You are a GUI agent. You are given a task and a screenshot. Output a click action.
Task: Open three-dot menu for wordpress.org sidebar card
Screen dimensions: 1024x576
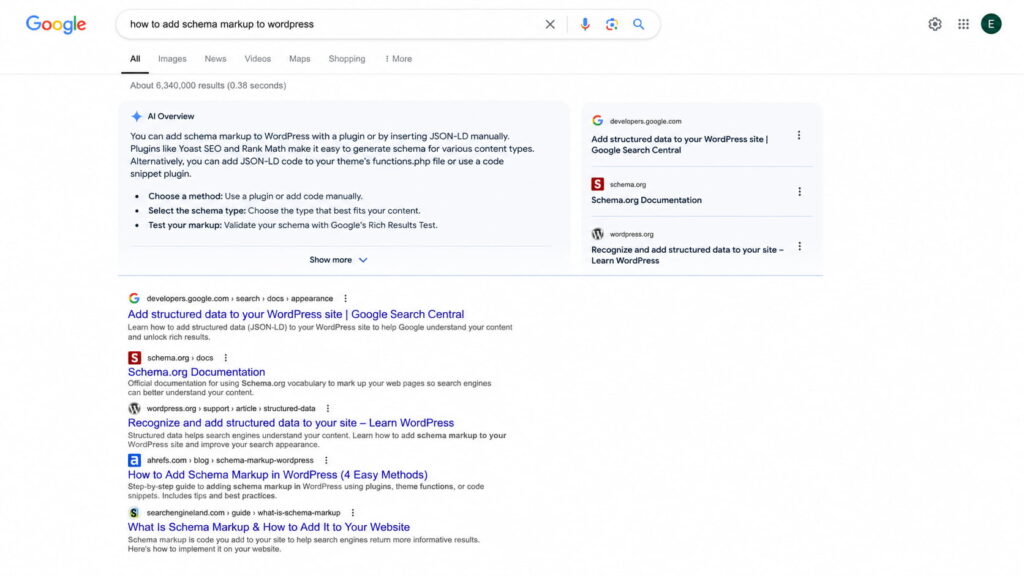[x=799, y=246]
